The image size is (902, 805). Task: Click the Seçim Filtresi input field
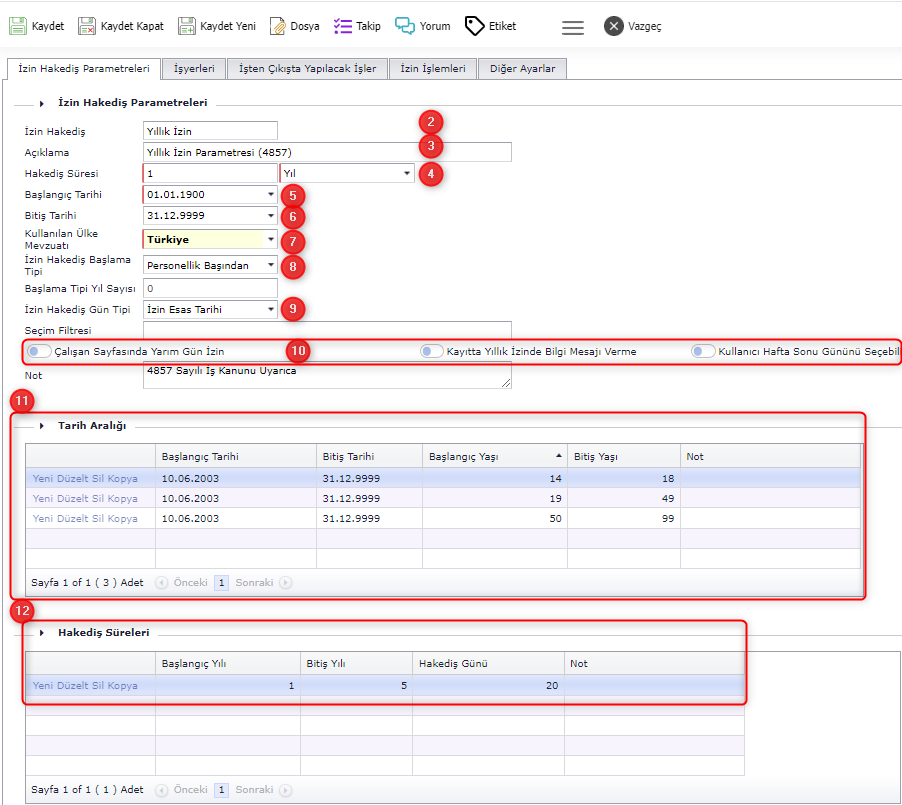pyautogui.click(x=327, y=330)
